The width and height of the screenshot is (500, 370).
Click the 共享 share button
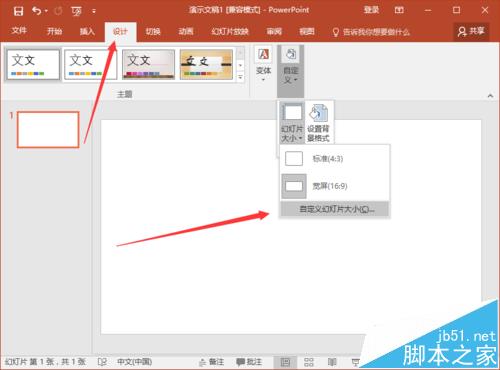click(x=471, y=31)
